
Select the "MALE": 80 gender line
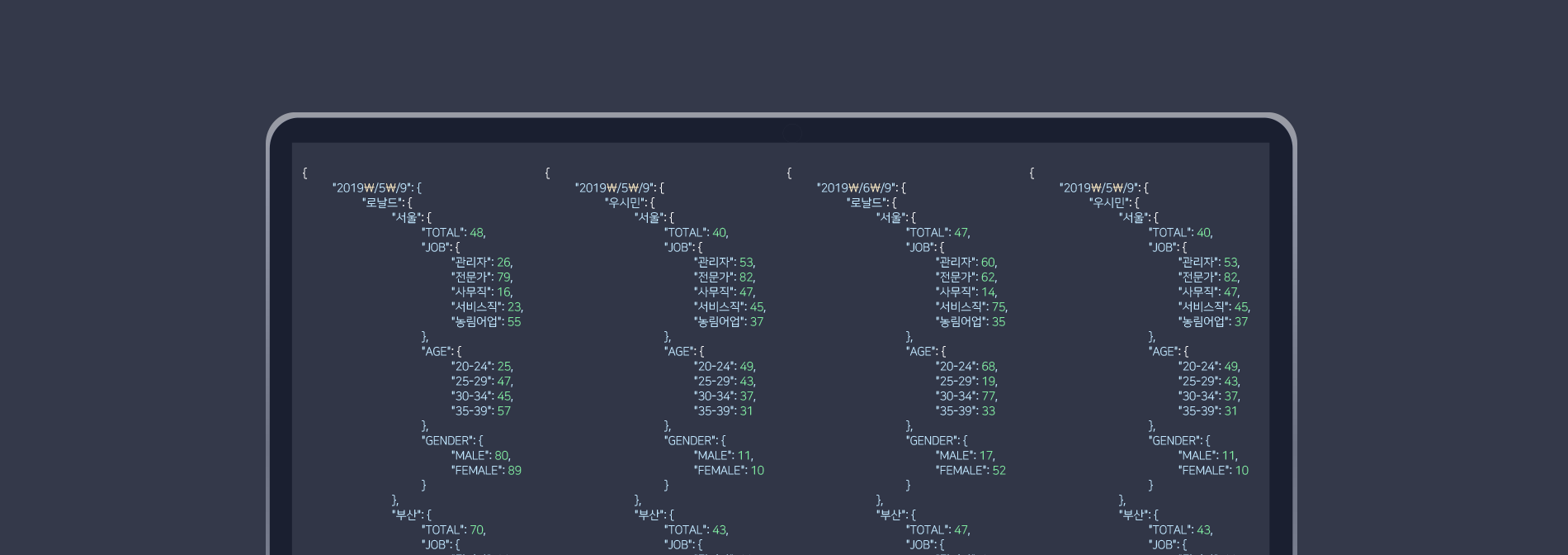[480, 455]
